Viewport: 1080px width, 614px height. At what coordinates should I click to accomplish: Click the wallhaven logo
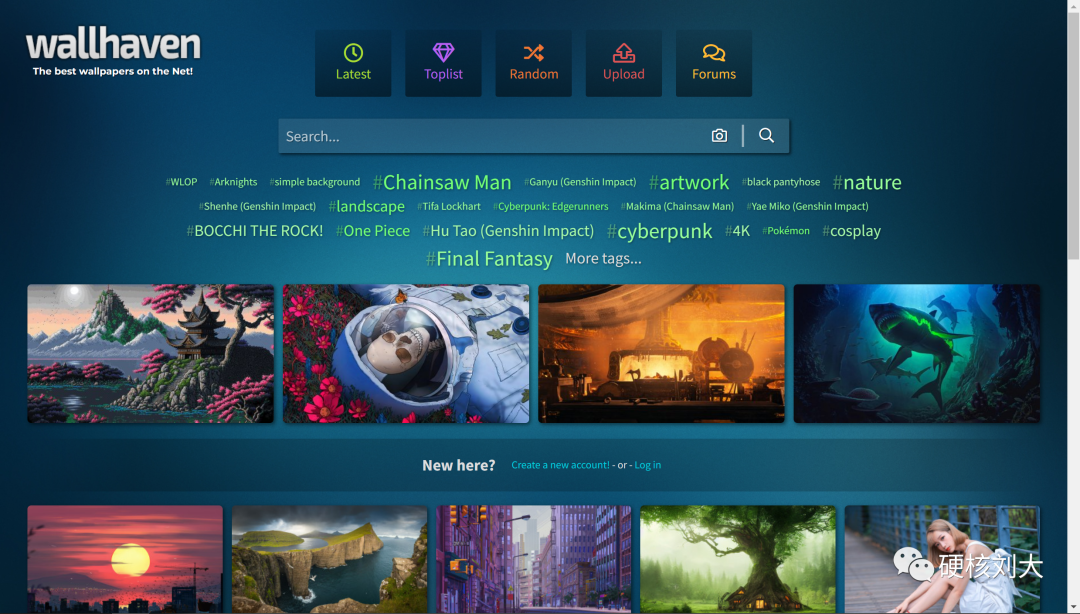coord(113,53)
